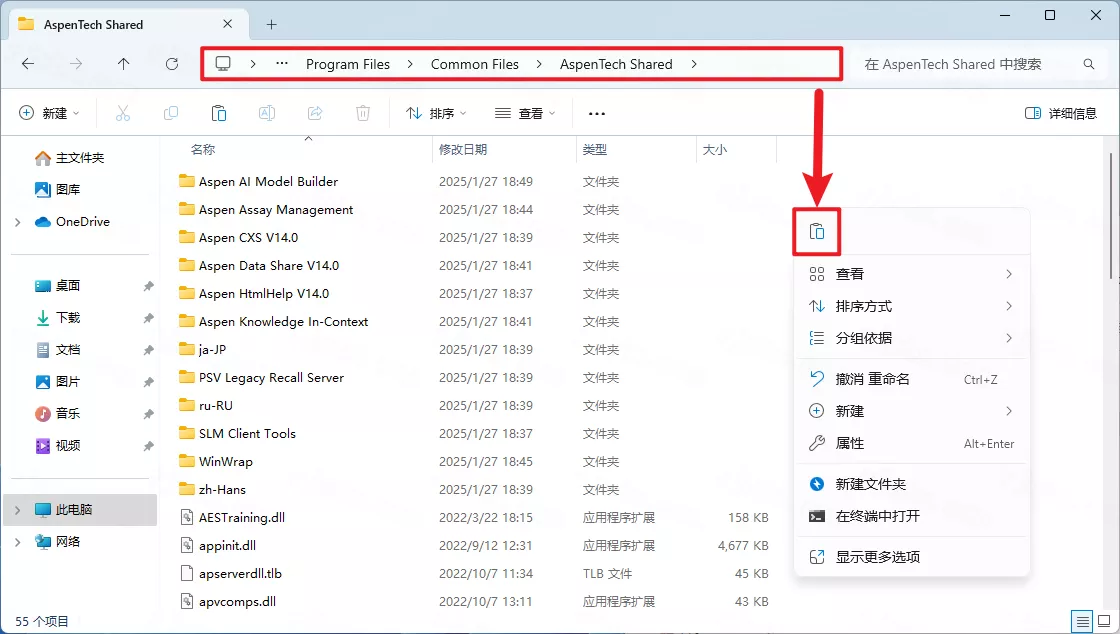Click the Paste icon in context menu
This screenshot has width=1120, height=634.
[817, 231]
